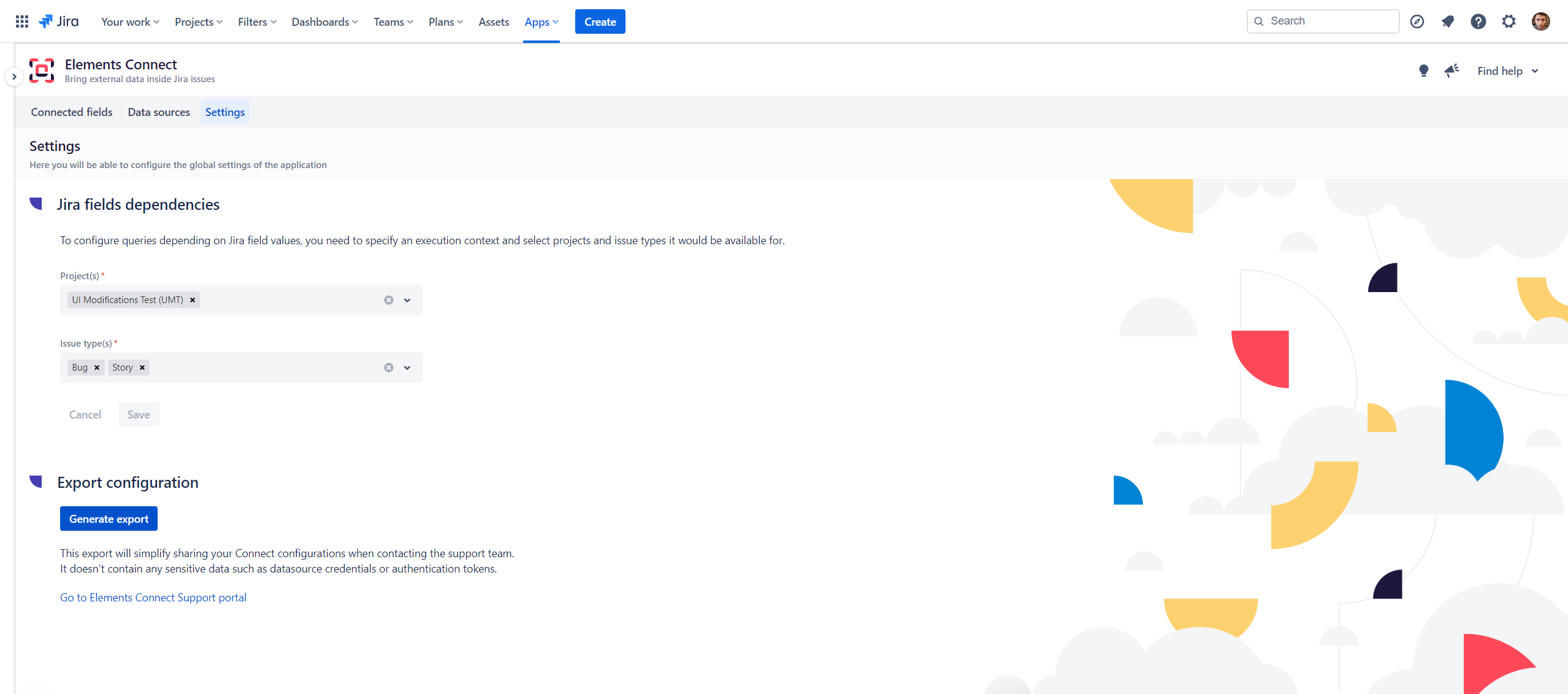Open the notifications icon in top bar
Screen dimensions: 1568x694
click(x=1447, y=21)
